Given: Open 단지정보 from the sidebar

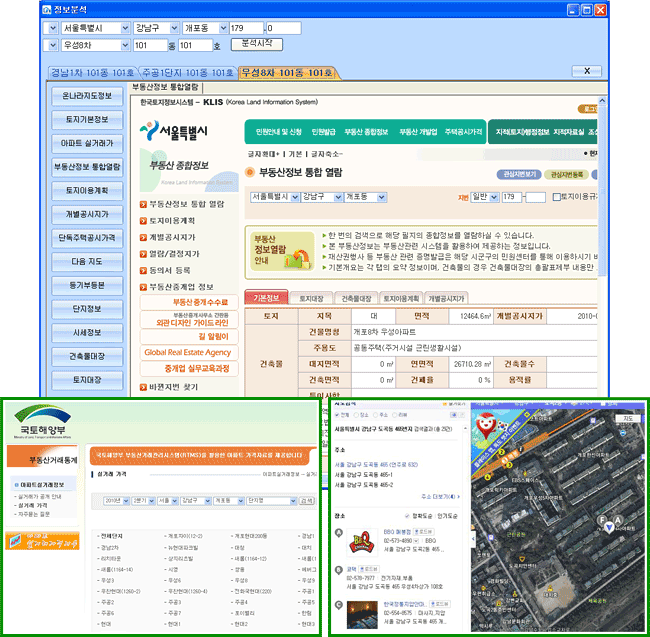Looking at the screenshot, I should click(x=87, y=309).
